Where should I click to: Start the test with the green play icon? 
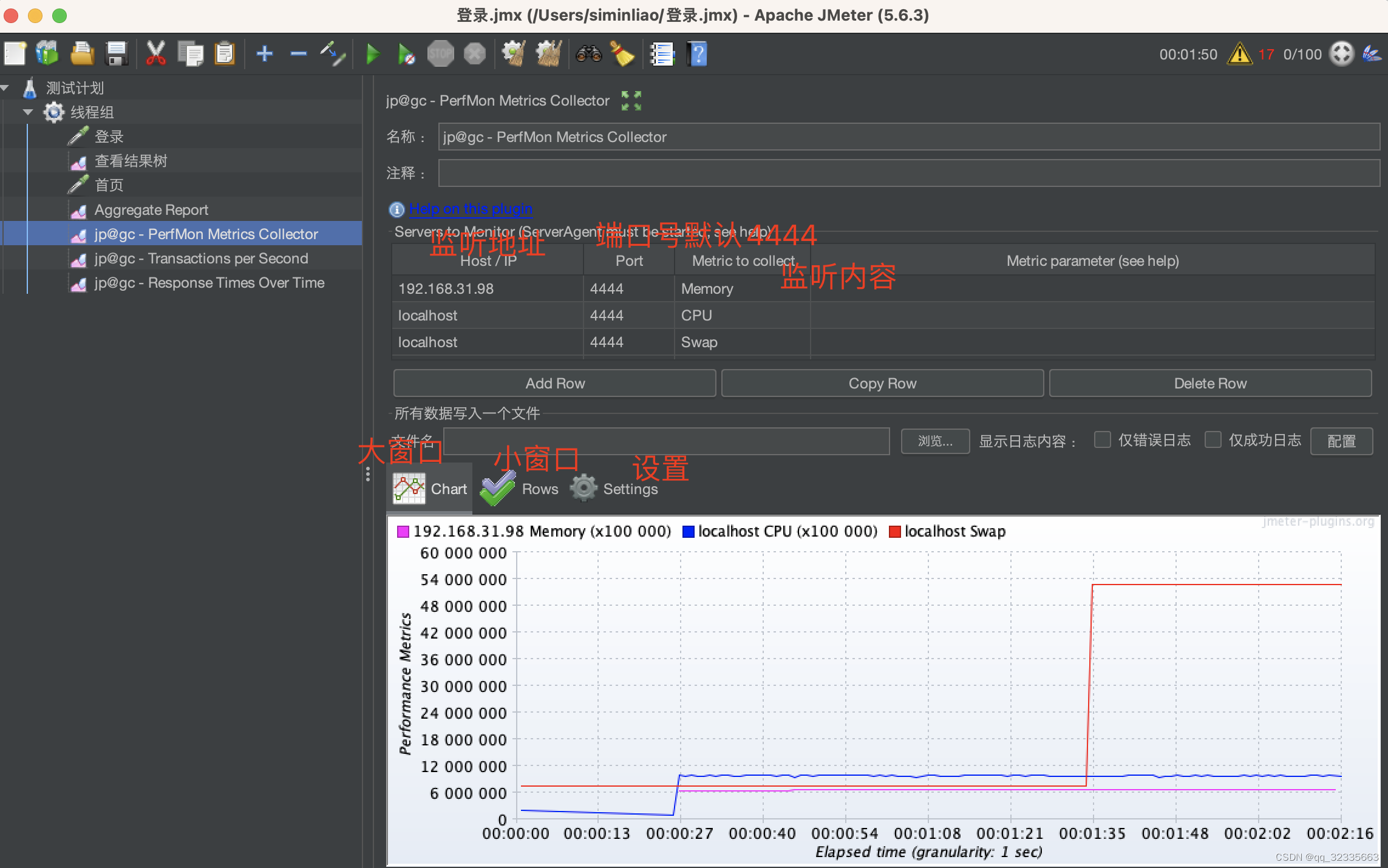(372, 53)
